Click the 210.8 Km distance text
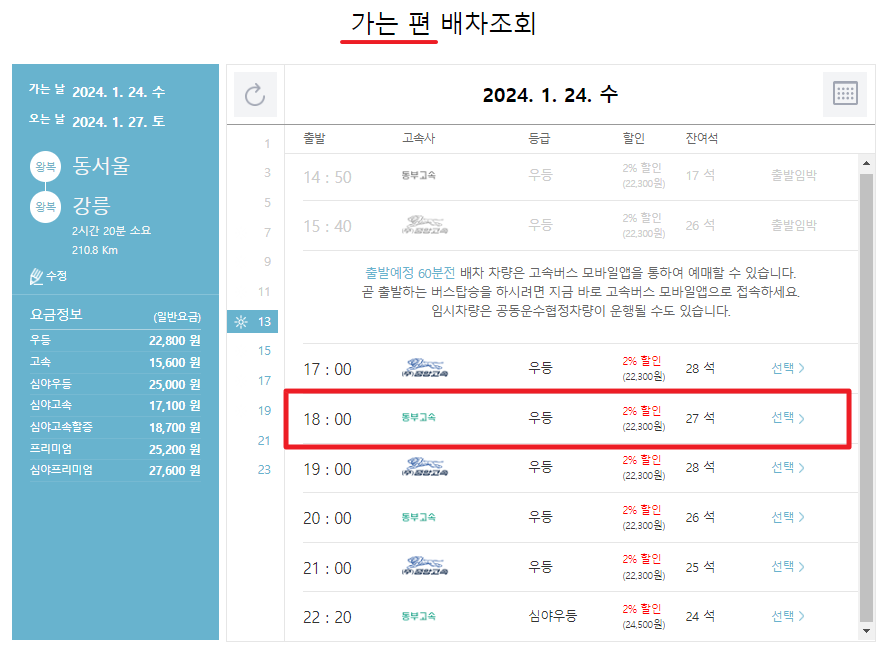This screenshot has height=652, width=889. coord(95,250)
